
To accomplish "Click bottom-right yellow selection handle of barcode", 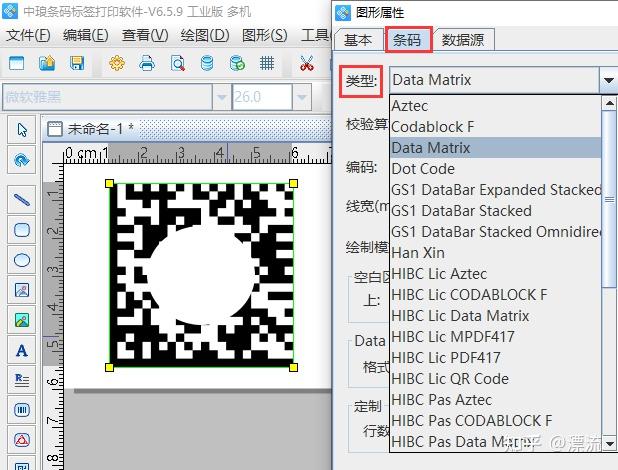I will [293, 367].
